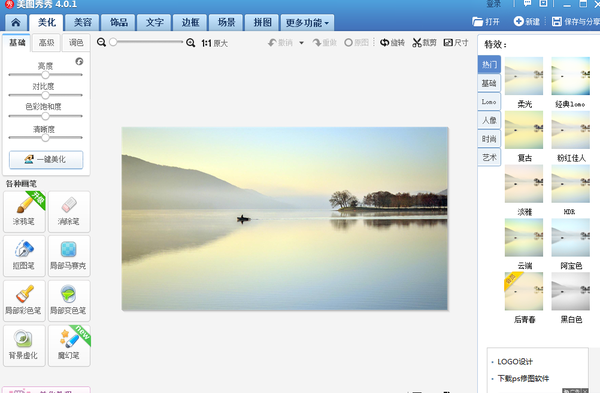Screen dimensions: 600x393
Task: Apply the 黑白色 black and white effect
Action: [x=571, y=291]
